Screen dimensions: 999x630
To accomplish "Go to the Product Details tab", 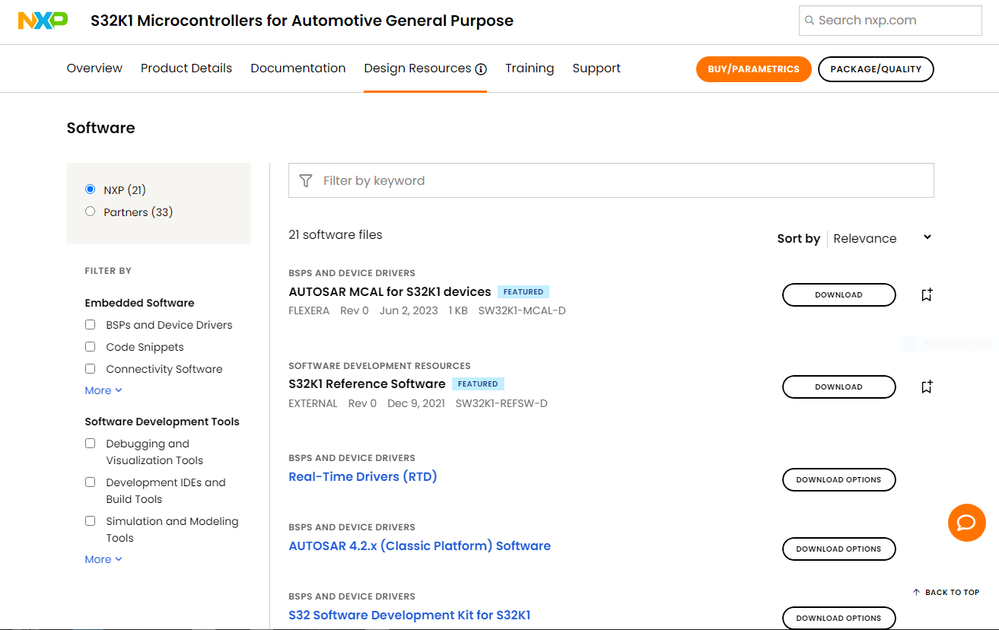I will click(186, 68).
